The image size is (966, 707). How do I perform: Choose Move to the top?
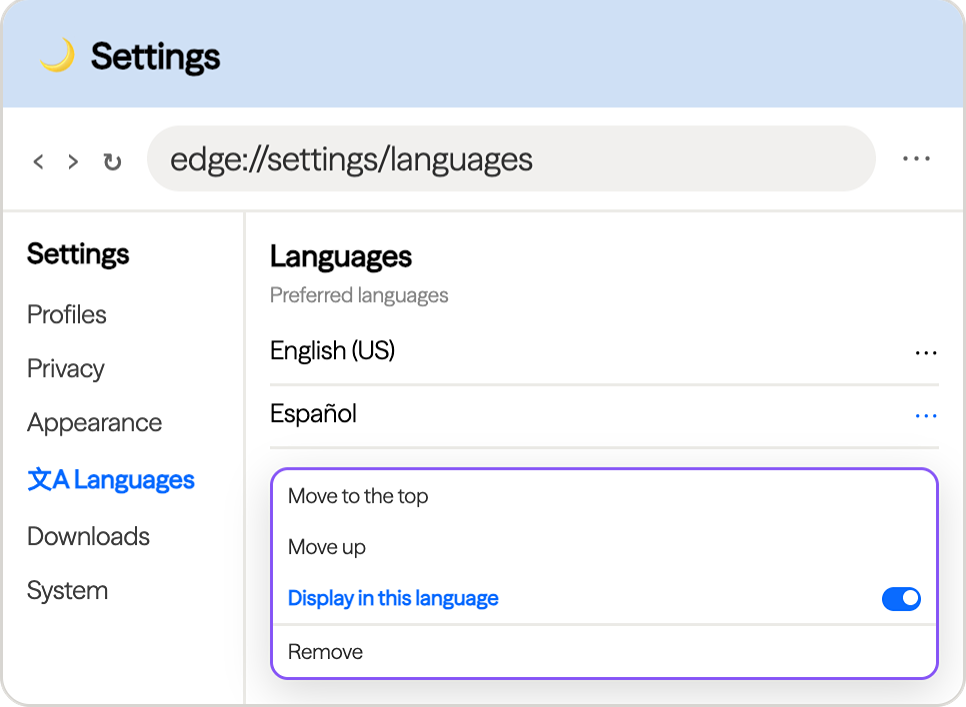pyautogui.click(x=604, y=496)
